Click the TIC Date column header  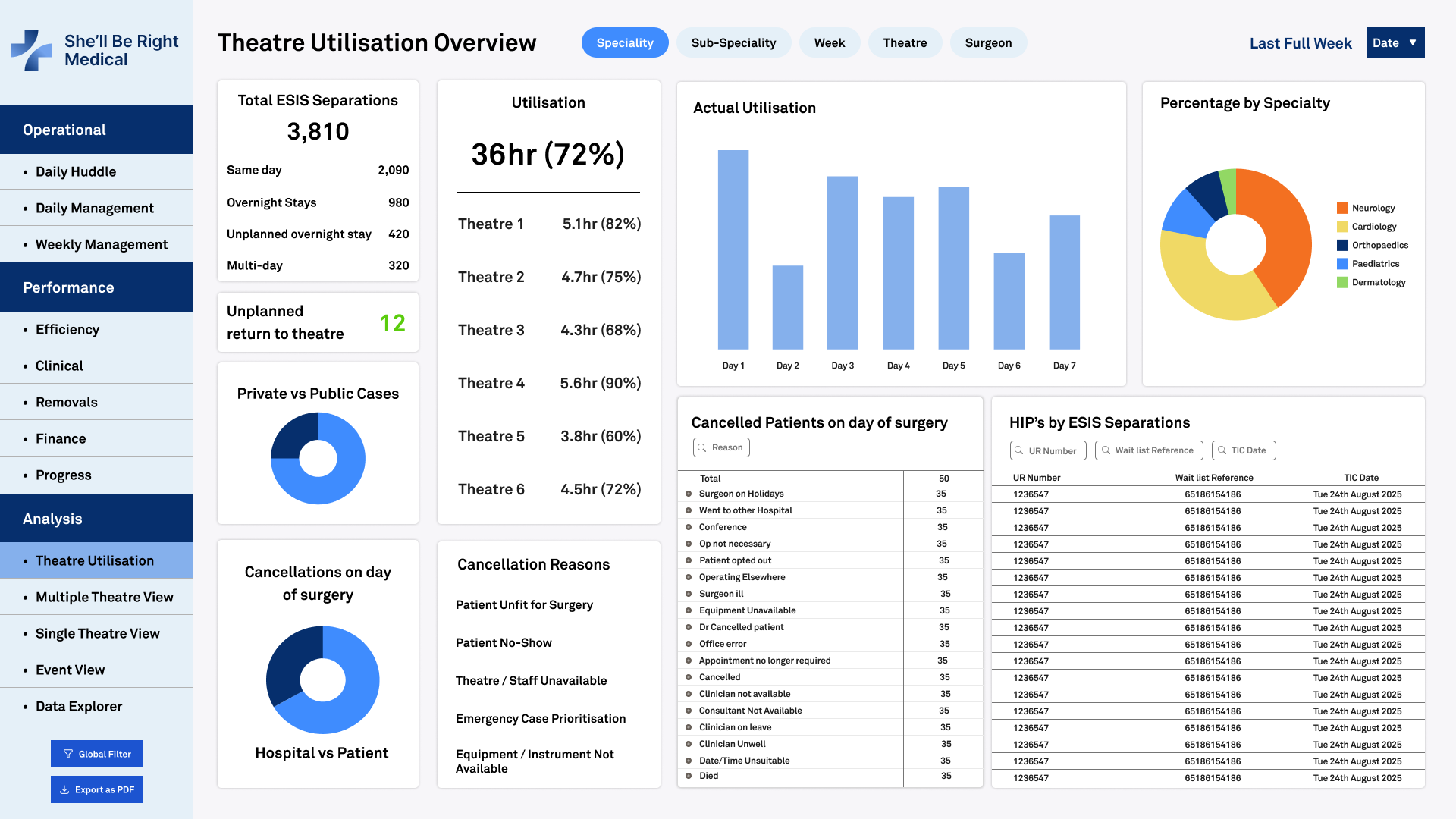[1361, 478]
